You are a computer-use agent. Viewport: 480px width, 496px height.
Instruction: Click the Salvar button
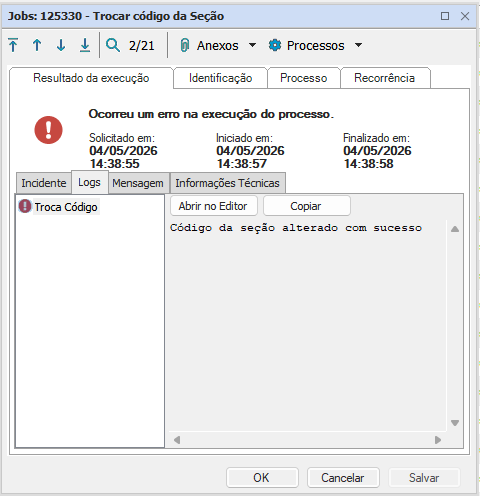click(x=424, y=478)
